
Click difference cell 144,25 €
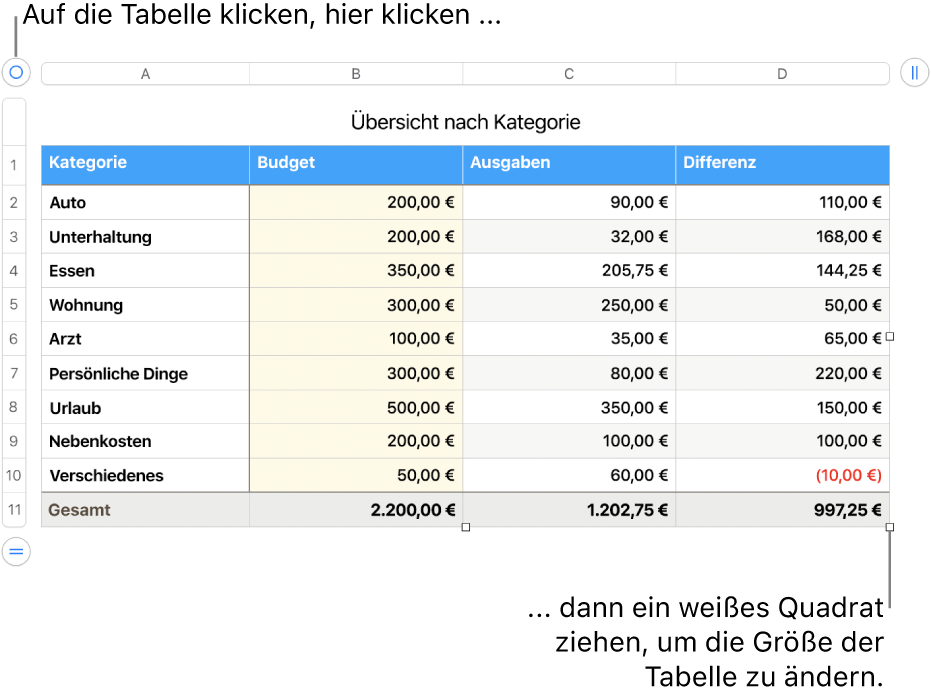click(783, 271)
